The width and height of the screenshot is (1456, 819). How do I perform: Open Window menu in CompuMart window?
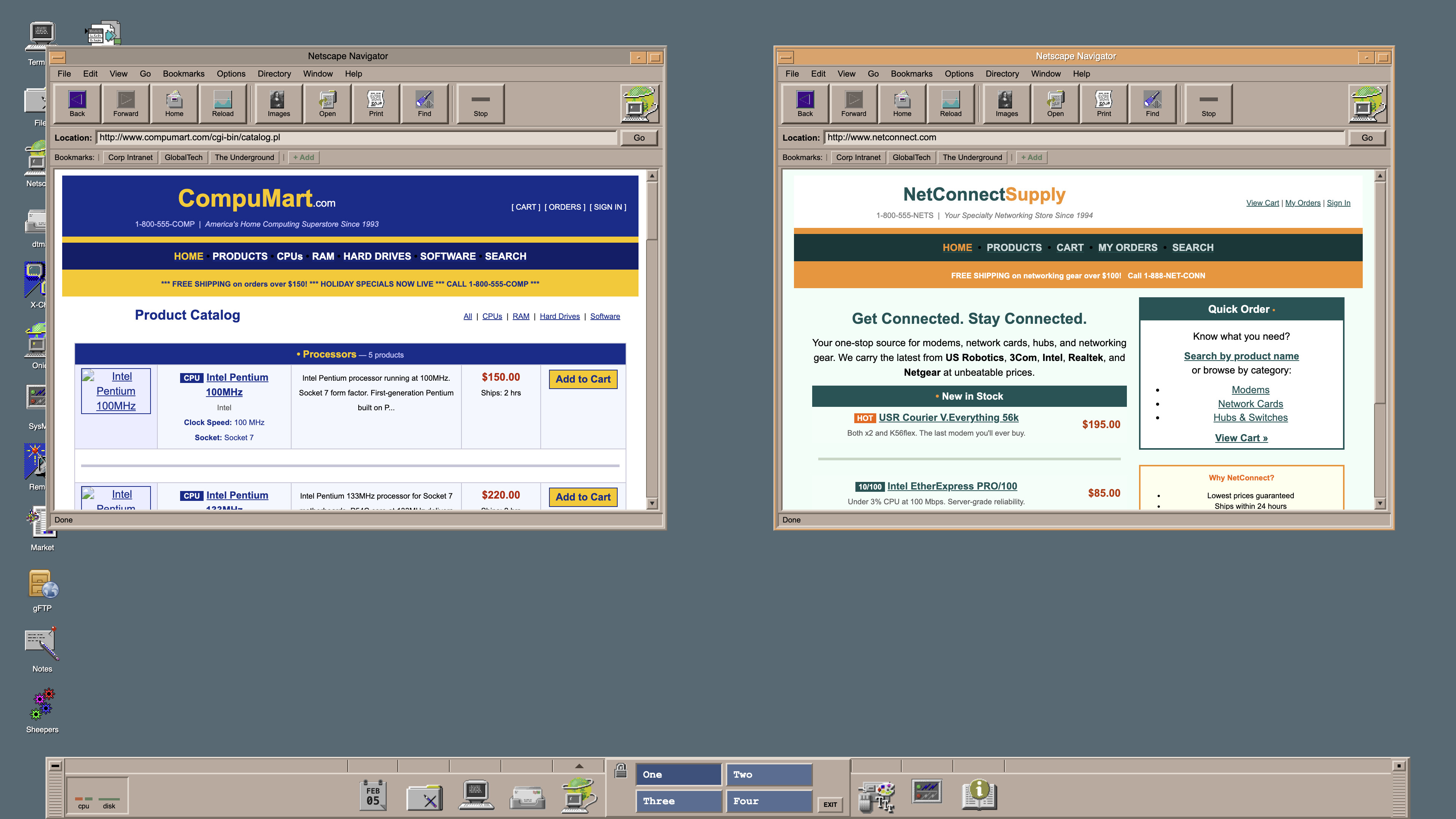tap(318, 74)
